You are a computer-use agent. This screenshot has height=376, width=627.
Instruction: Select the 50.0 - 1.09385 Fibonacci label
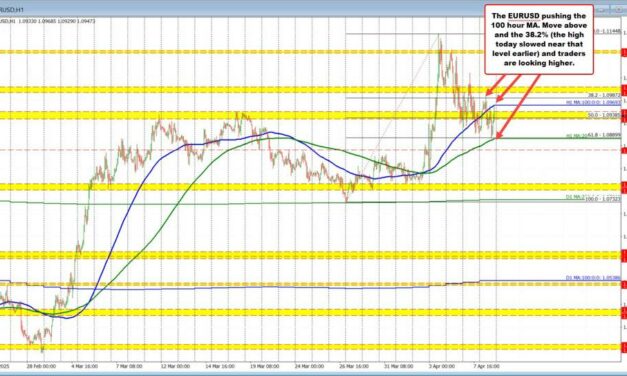coord(604,115)
